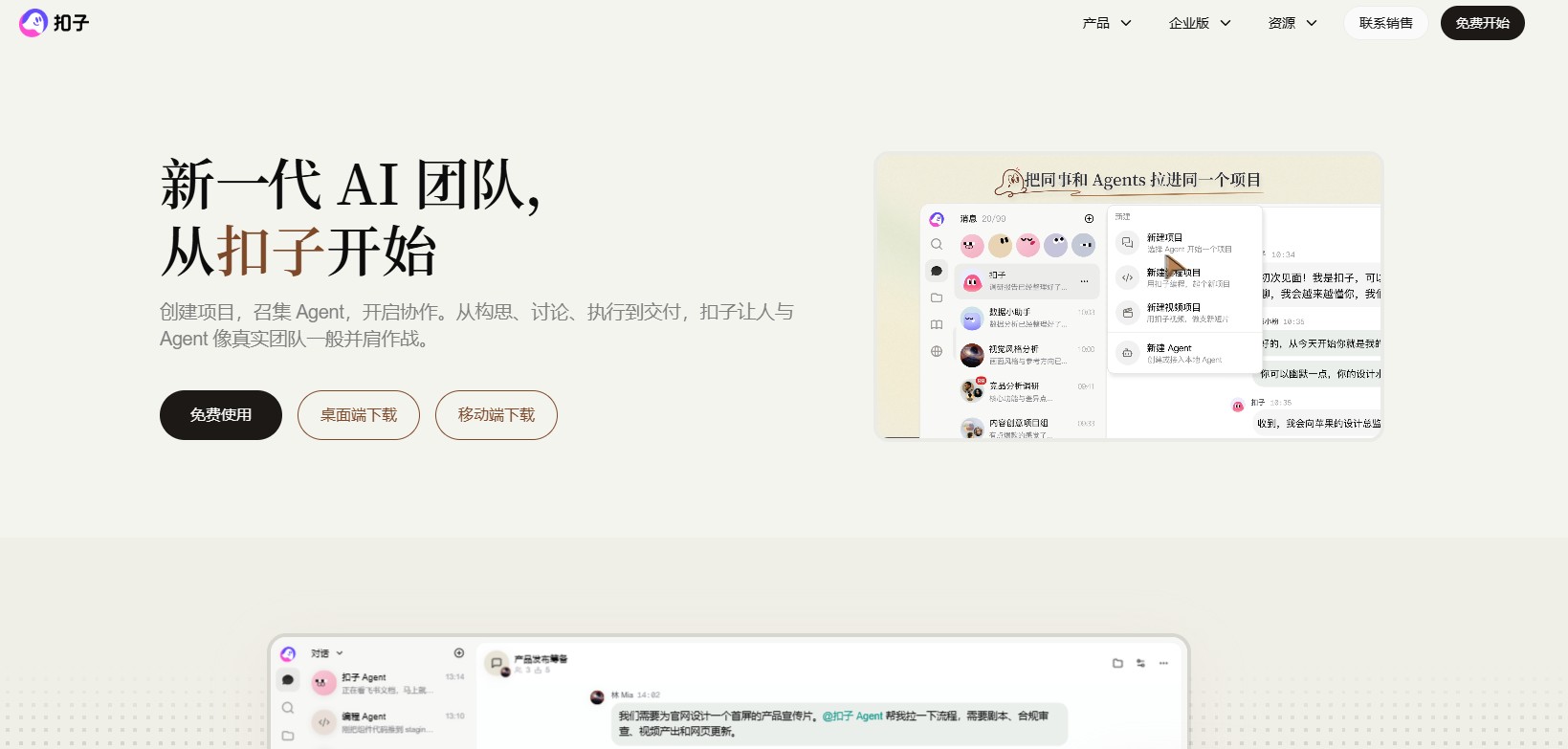Click the 扣子 logo in the header

[54, 23]
